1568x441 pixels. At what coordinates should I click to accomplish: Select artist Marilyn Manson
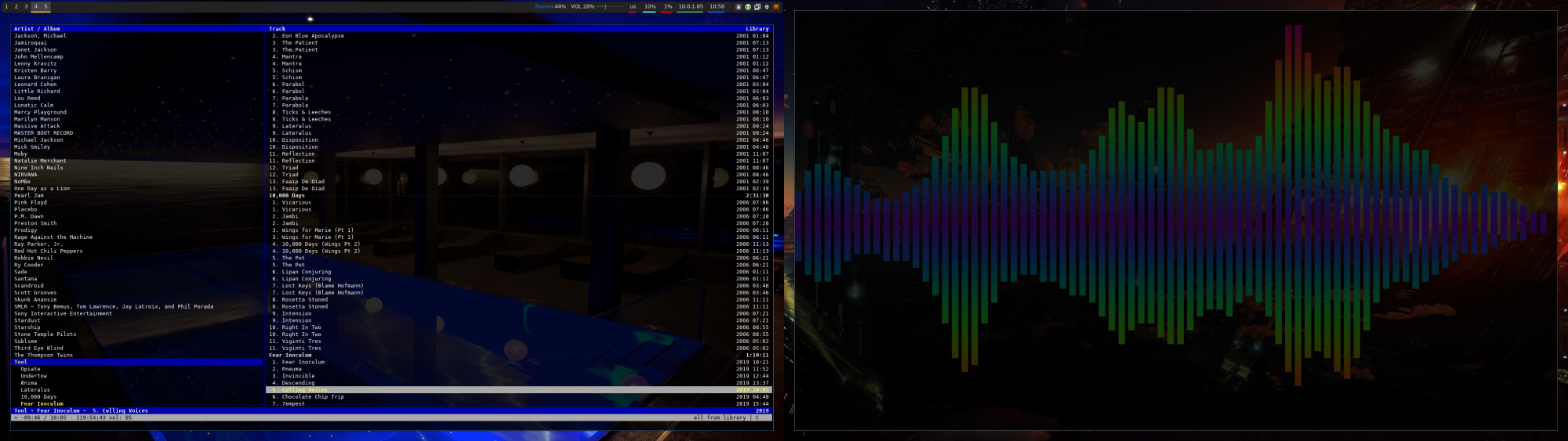(37, 119)
